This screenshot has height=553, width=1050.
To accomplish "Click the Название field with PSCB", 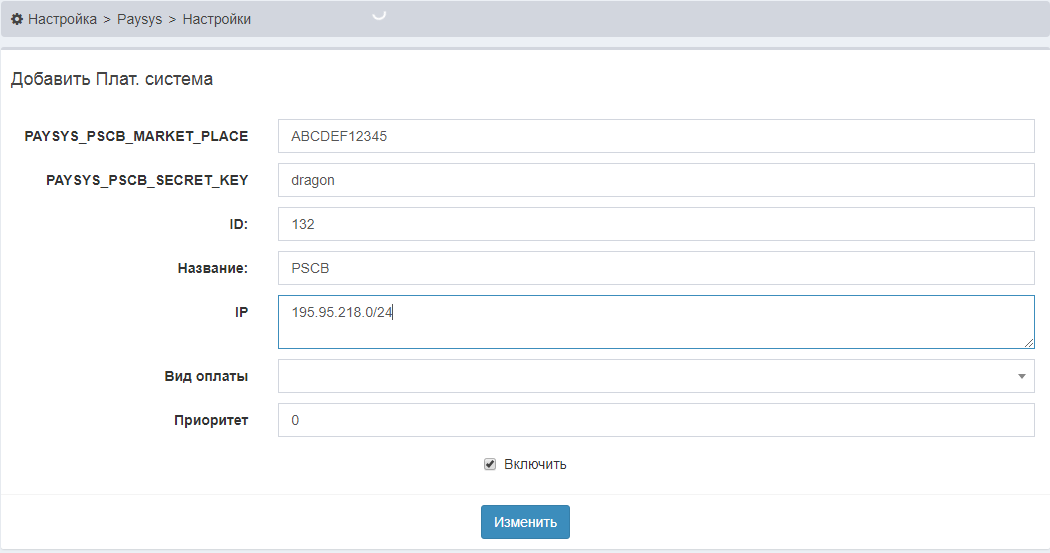I will click(x=655, y=268).
